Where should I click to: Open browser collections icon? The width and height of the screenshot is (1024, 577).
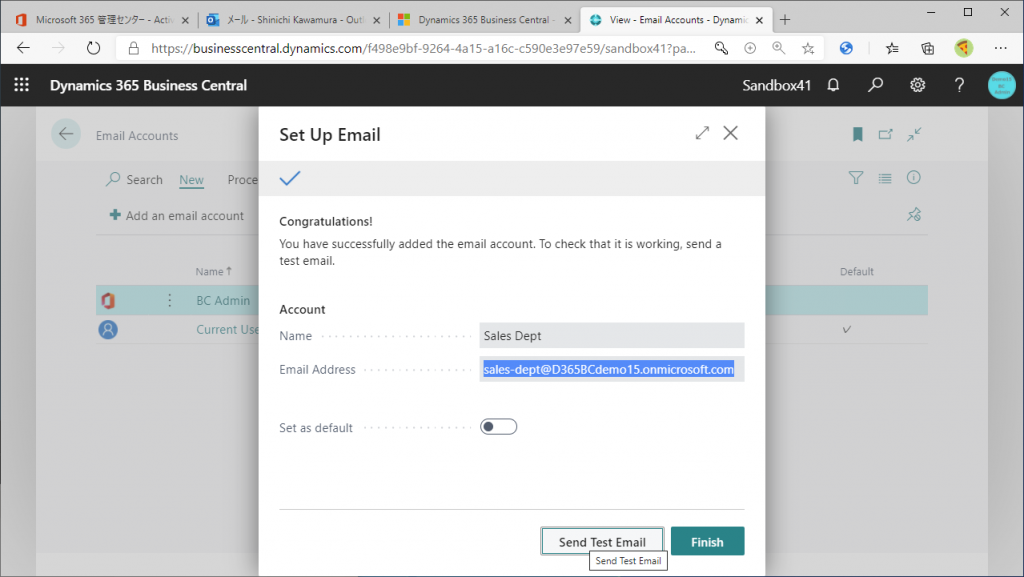[x=927, y=48]
